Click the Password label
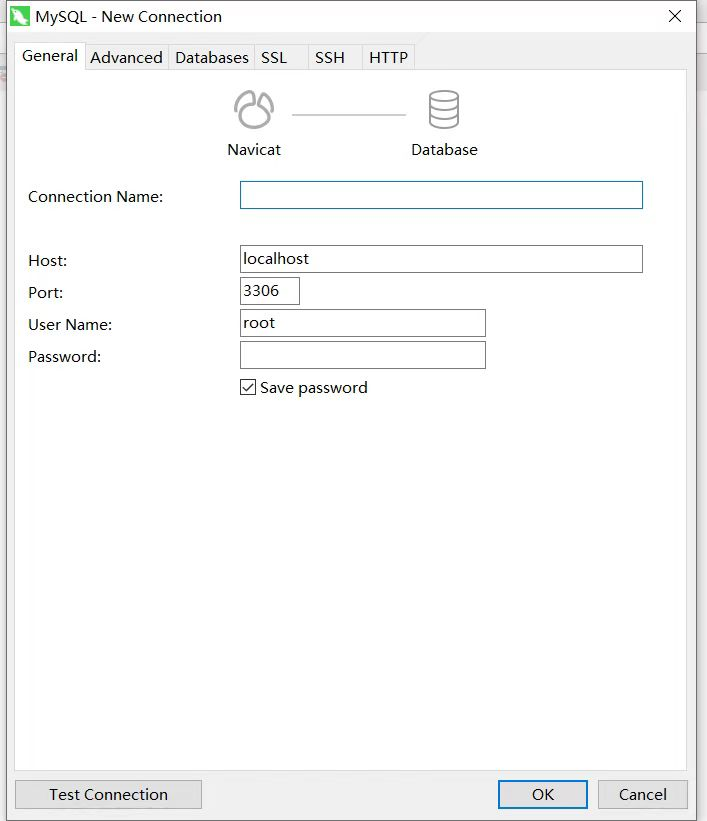Screen dimensions: 707x821 64,357
